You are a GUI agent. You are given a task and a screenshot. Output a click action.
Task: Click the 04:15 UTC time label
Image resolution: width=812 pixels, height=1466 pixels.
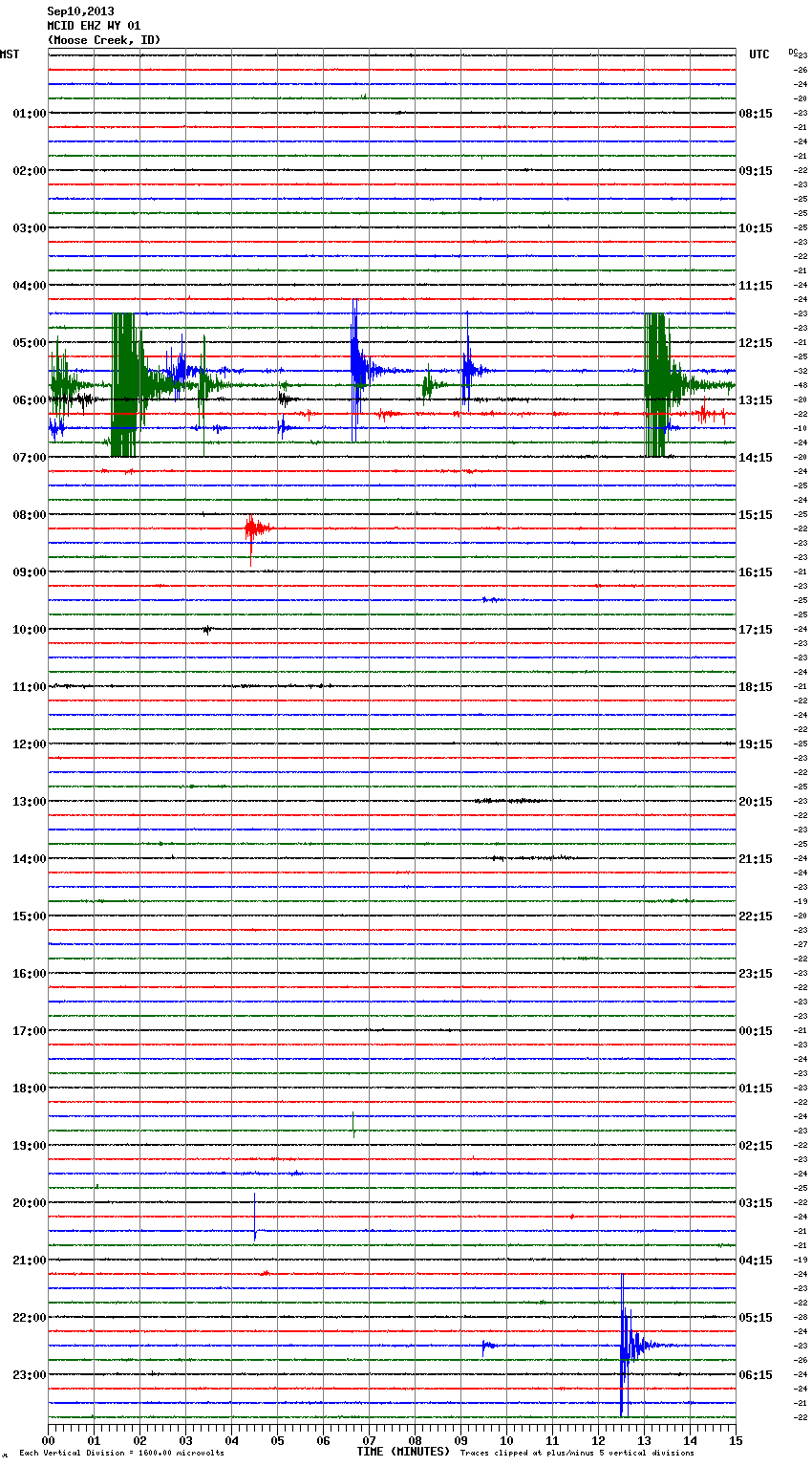(x=756, y=1260)
